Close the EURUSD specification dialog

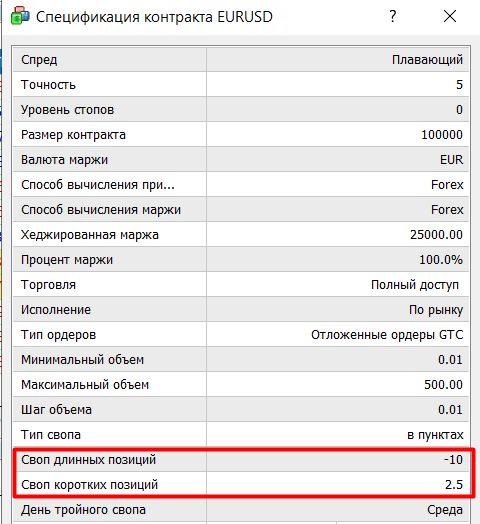450,16
